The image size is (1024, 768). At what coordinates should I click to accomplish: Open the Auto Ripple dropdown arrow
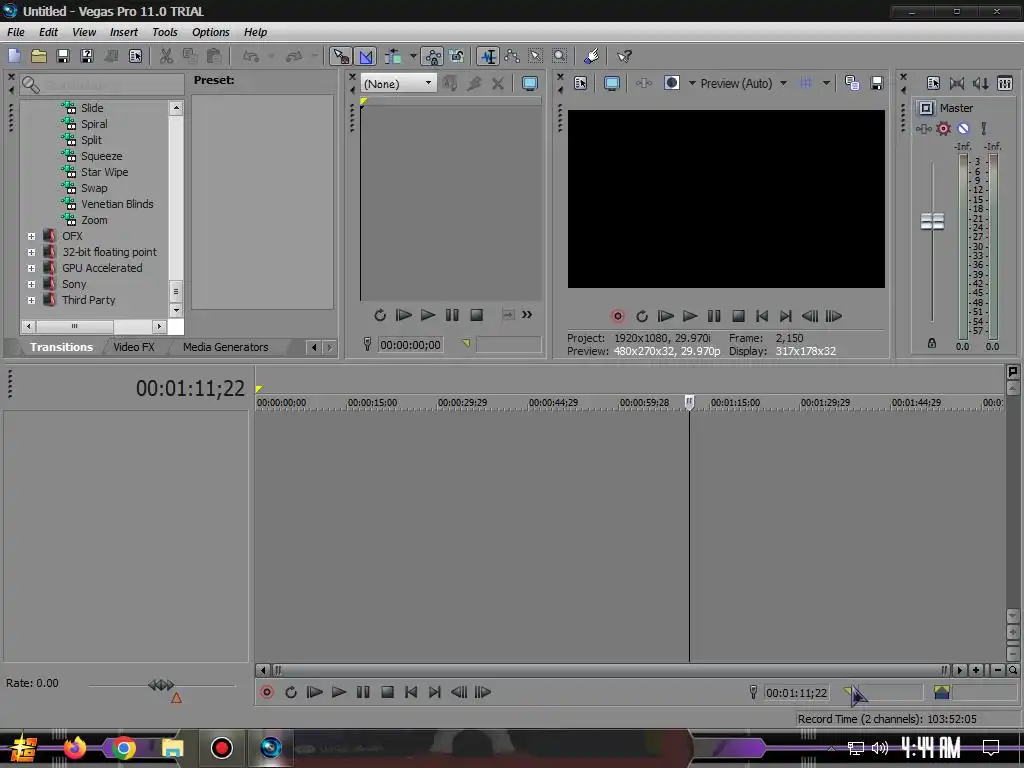pyautogui.click(x=413, y=56)
